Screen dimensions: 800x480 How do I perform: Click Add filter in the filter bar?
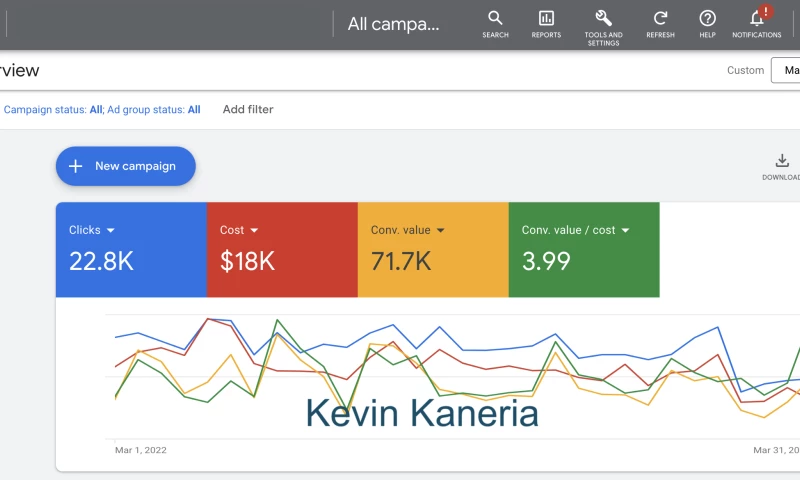click(248, 110)
